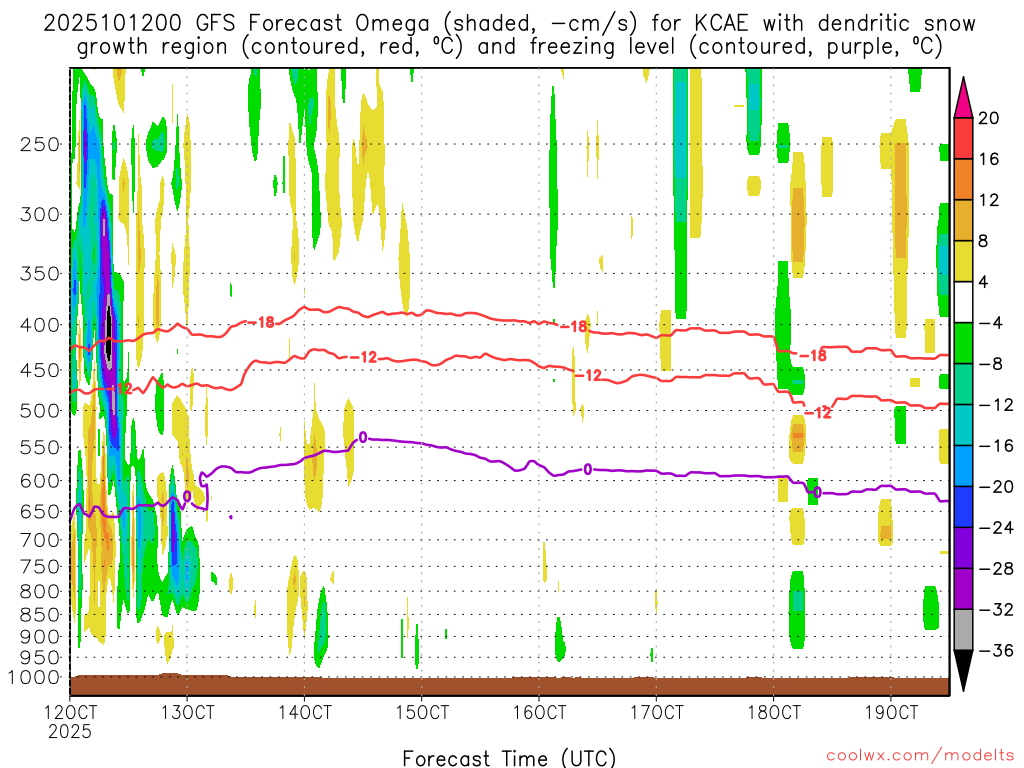Click the 250 pressure level label
This screenshot has width=1024, height=768.
click(40, 144)
